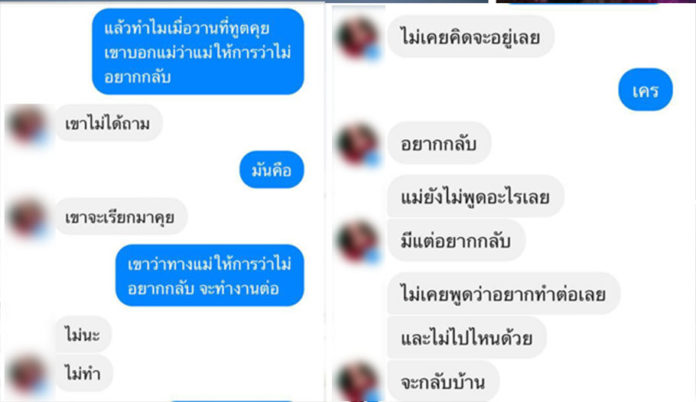Select message "ไม่เคยคิดจะอยู่เลย"
The image size is (696, 402).
(471, 36)
